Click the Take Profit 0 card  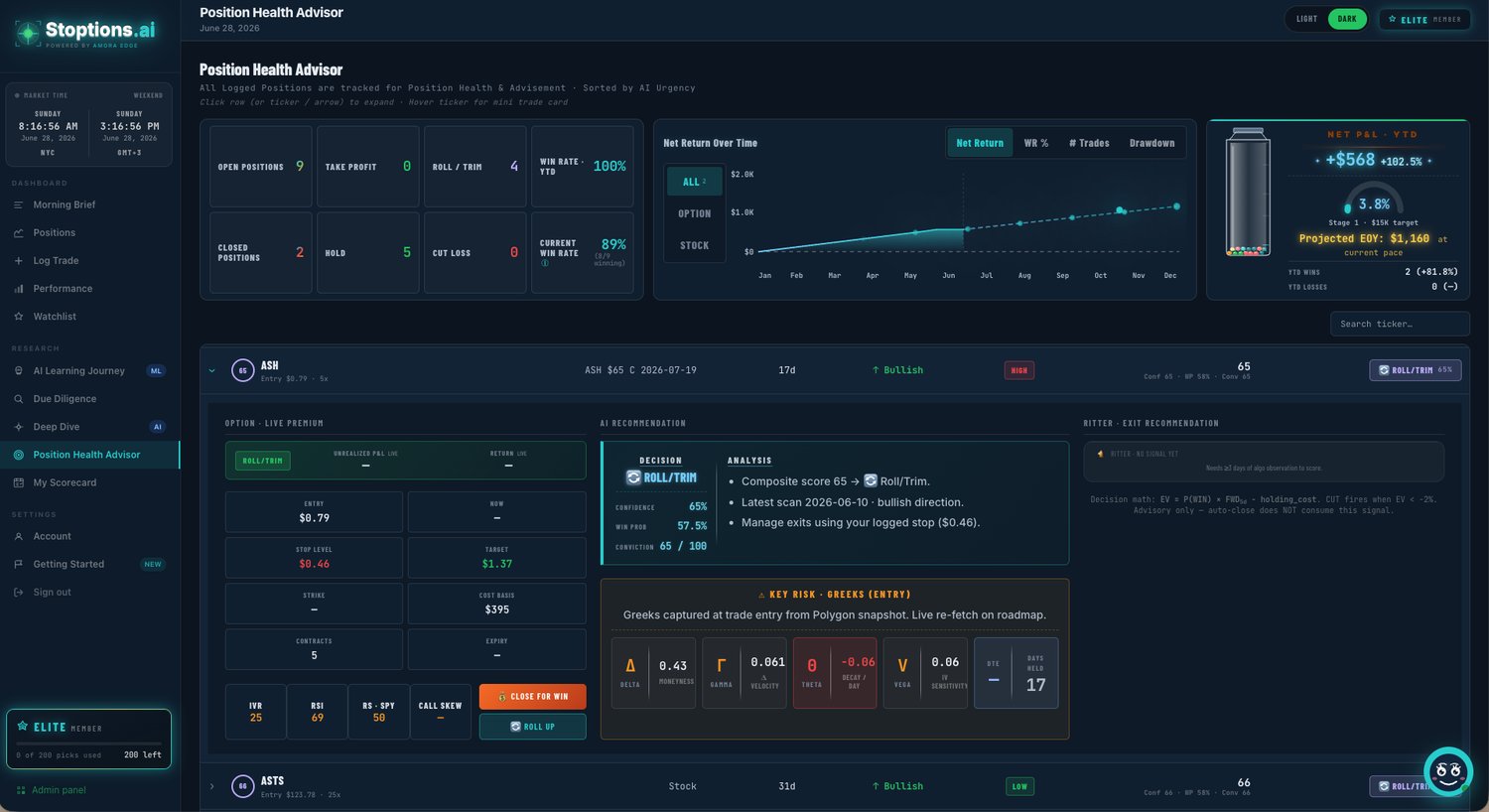368,167
